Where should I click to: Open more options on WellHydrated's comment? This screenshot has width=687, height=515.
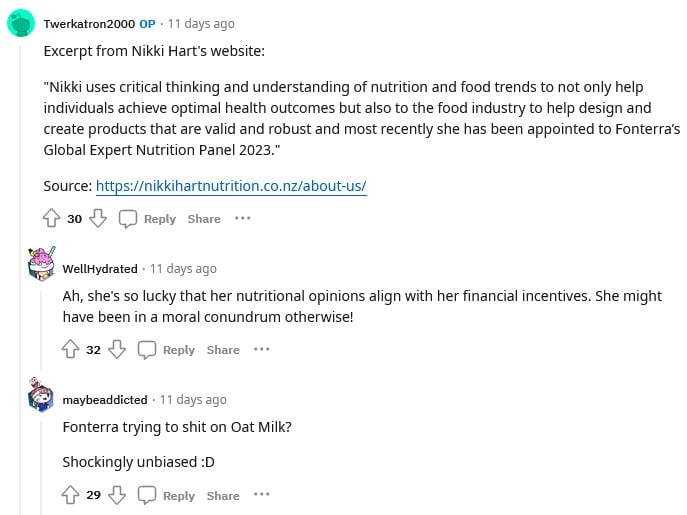pos(262,349)
